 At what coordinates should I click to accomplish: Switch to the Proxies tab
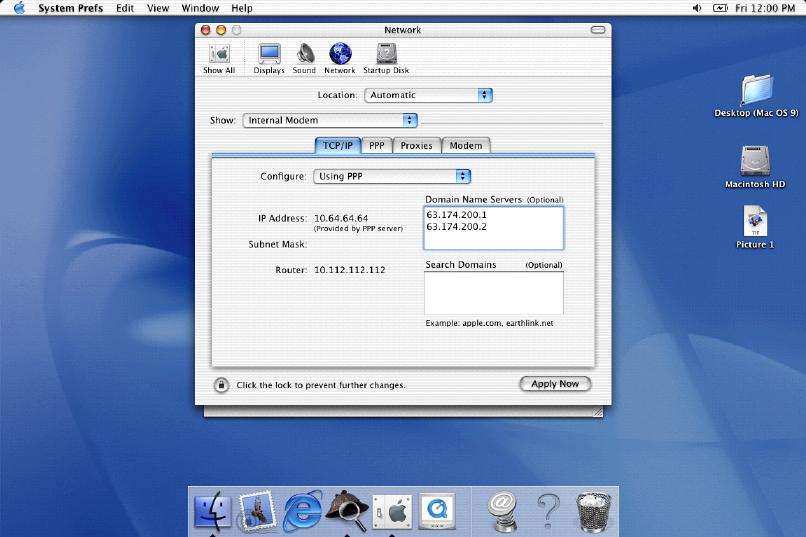416,145
